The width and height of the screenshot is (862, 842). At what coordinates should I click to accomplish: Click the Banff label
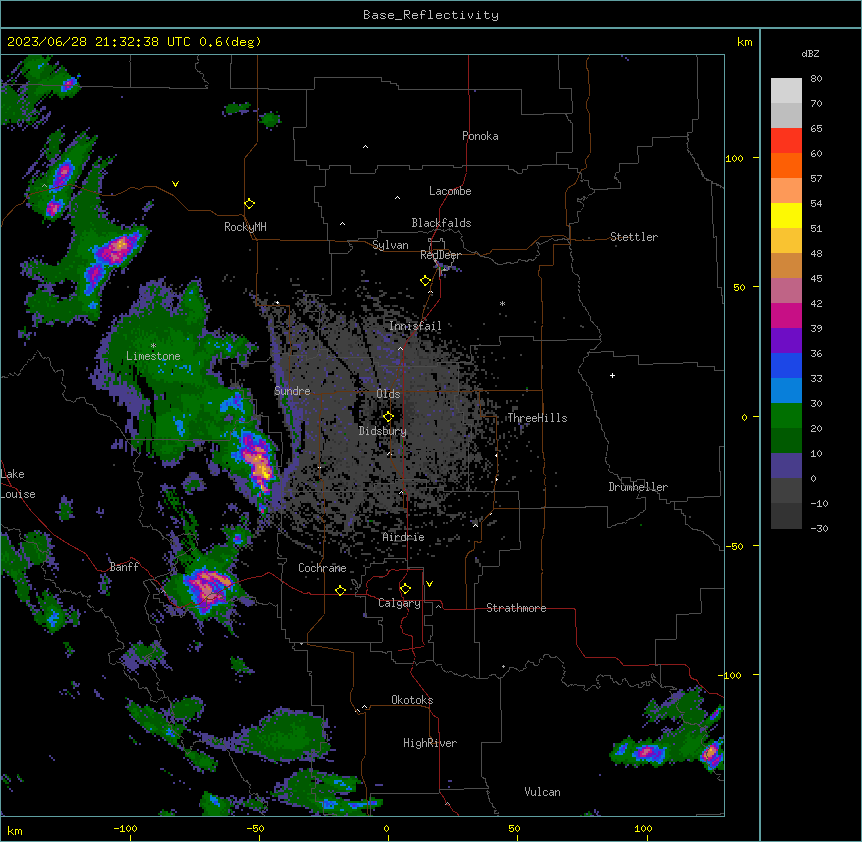tap(124, 567)
